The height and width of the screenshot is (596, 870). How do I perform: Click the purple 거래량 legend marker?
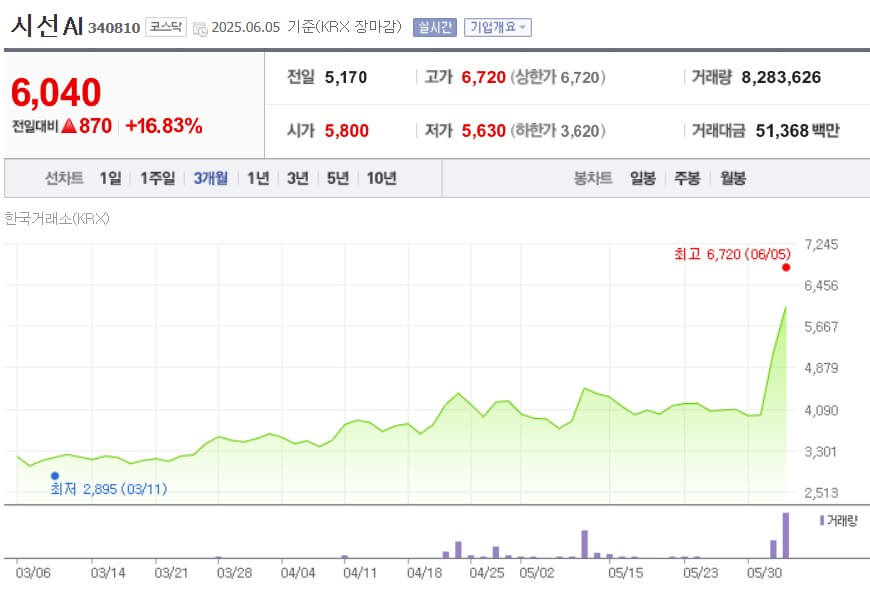click(822, 521)
